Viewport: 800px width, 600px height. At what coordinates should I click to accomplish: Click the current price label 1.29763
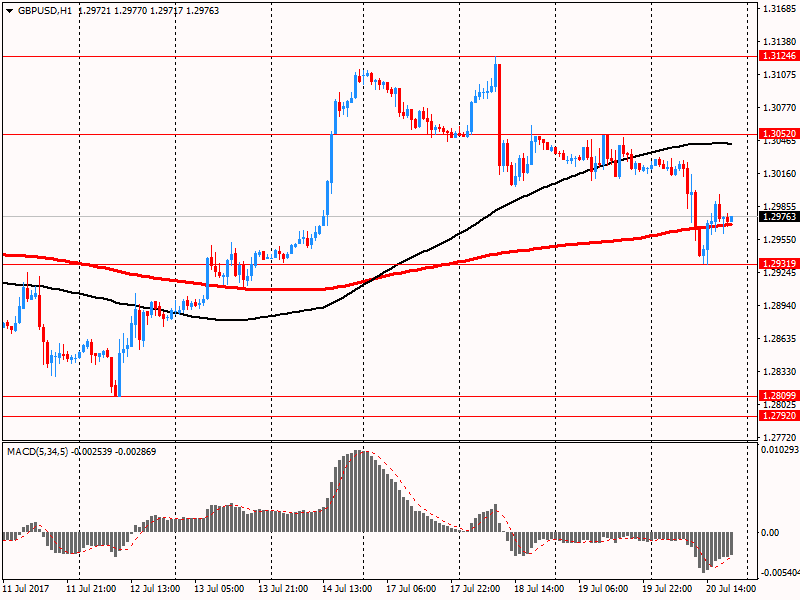(x=779, y=217)
